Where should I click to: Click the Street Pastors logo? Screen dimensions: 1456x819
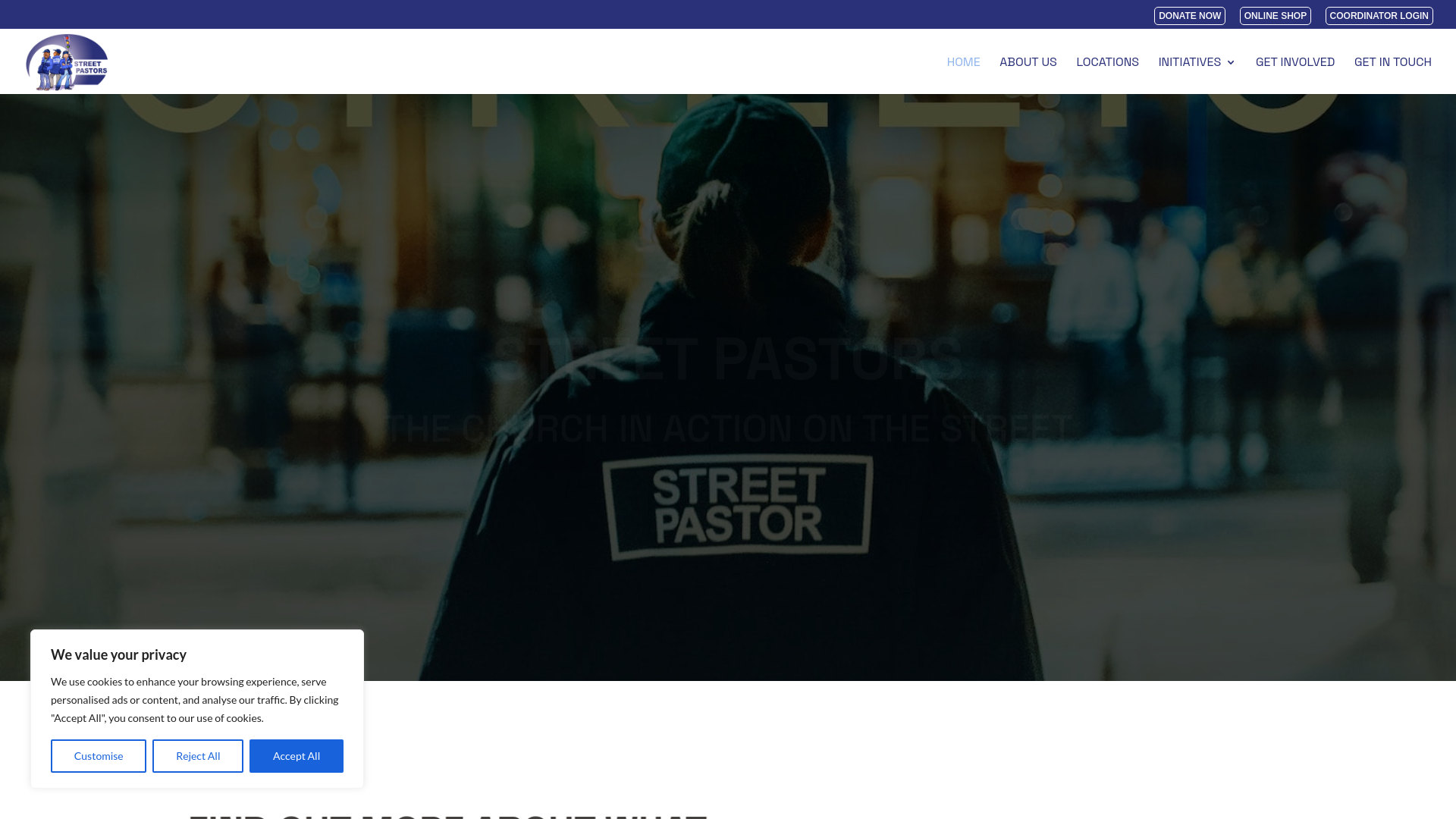pyautogui.click(x=67, y=62)
